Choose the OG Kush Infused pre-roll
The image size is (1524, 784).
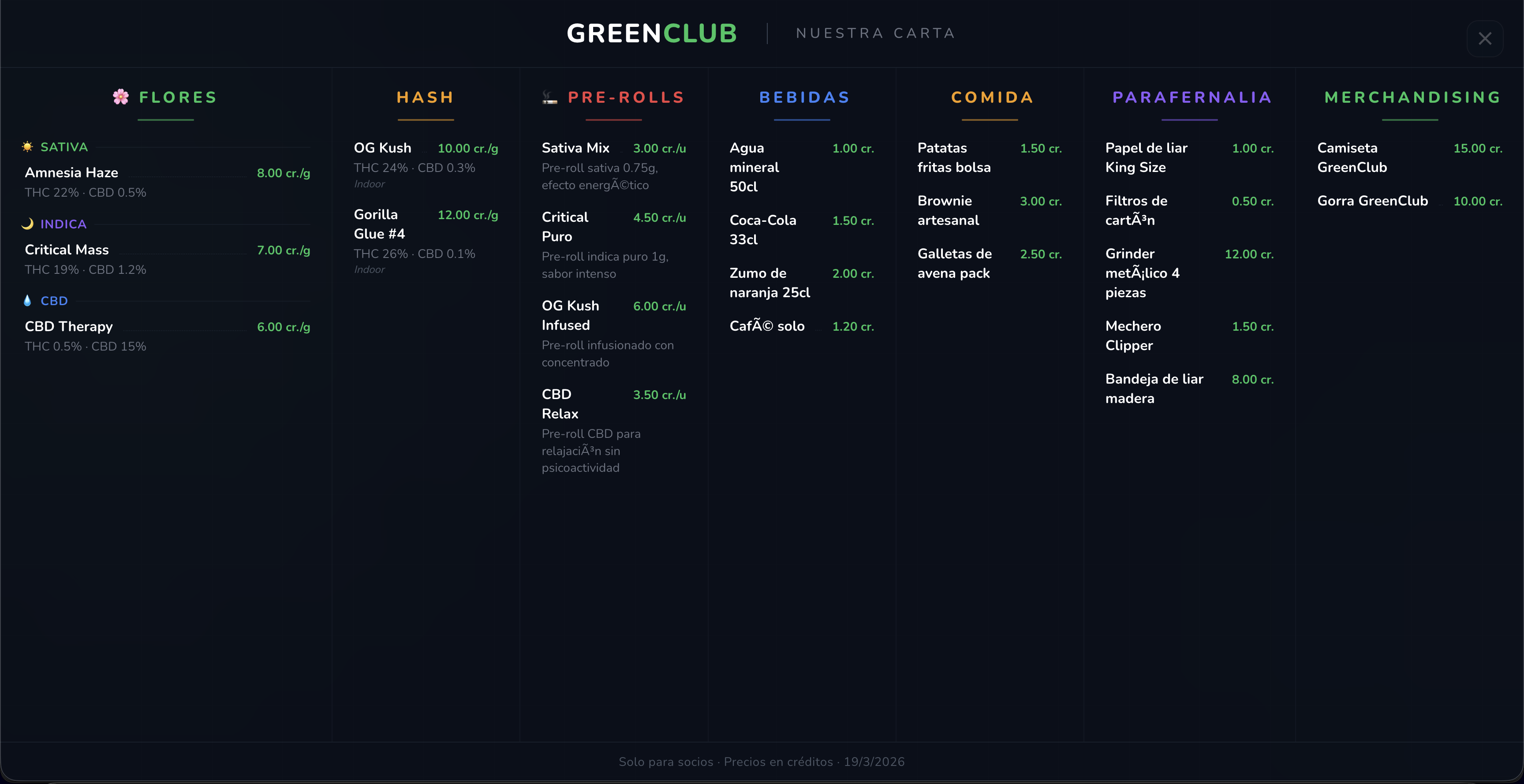pyautogui.click(x=570, y=315)
